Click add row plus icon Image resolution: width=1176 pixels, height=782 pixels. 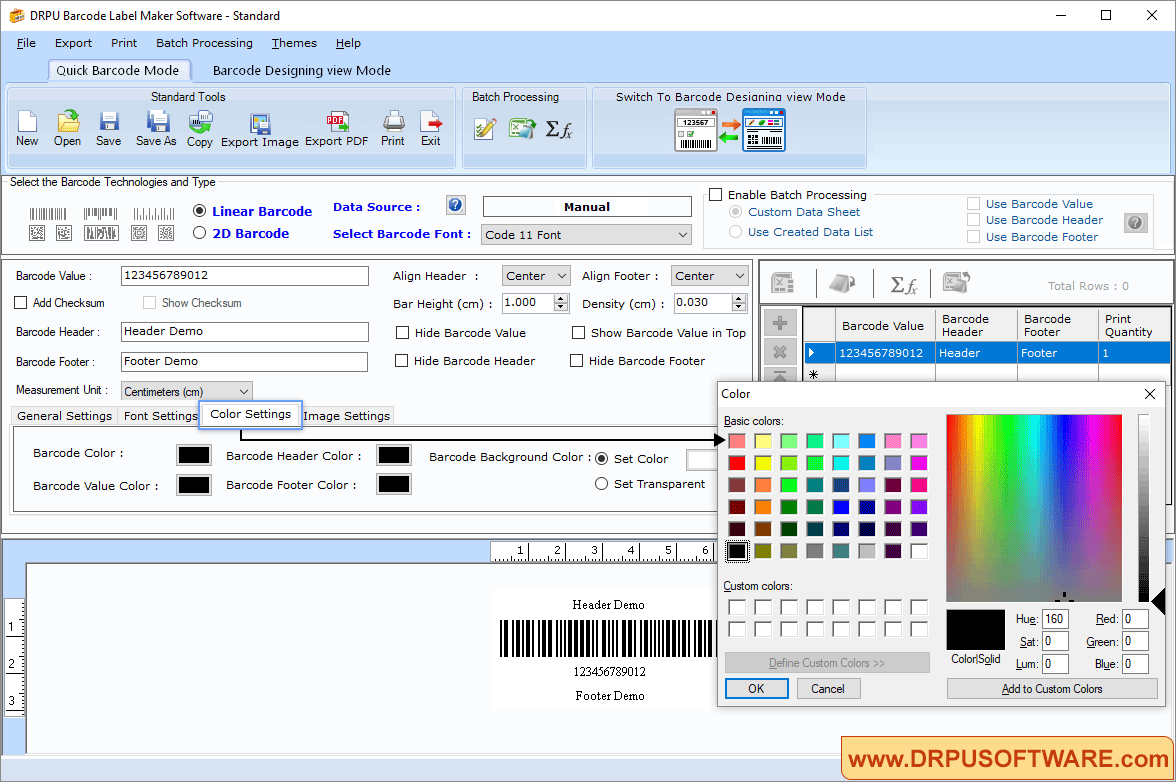[780, 323]
